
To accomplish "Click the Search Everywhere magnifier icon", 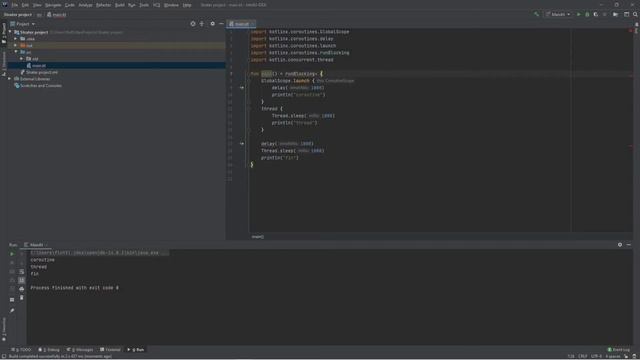I will click(x=635, y=14).
